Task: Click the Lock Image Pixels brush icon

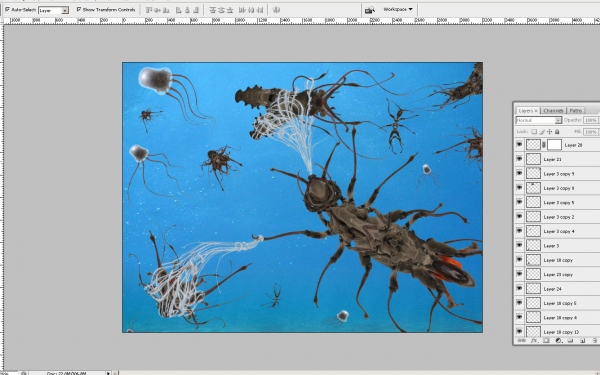Action: pos(542,132)
